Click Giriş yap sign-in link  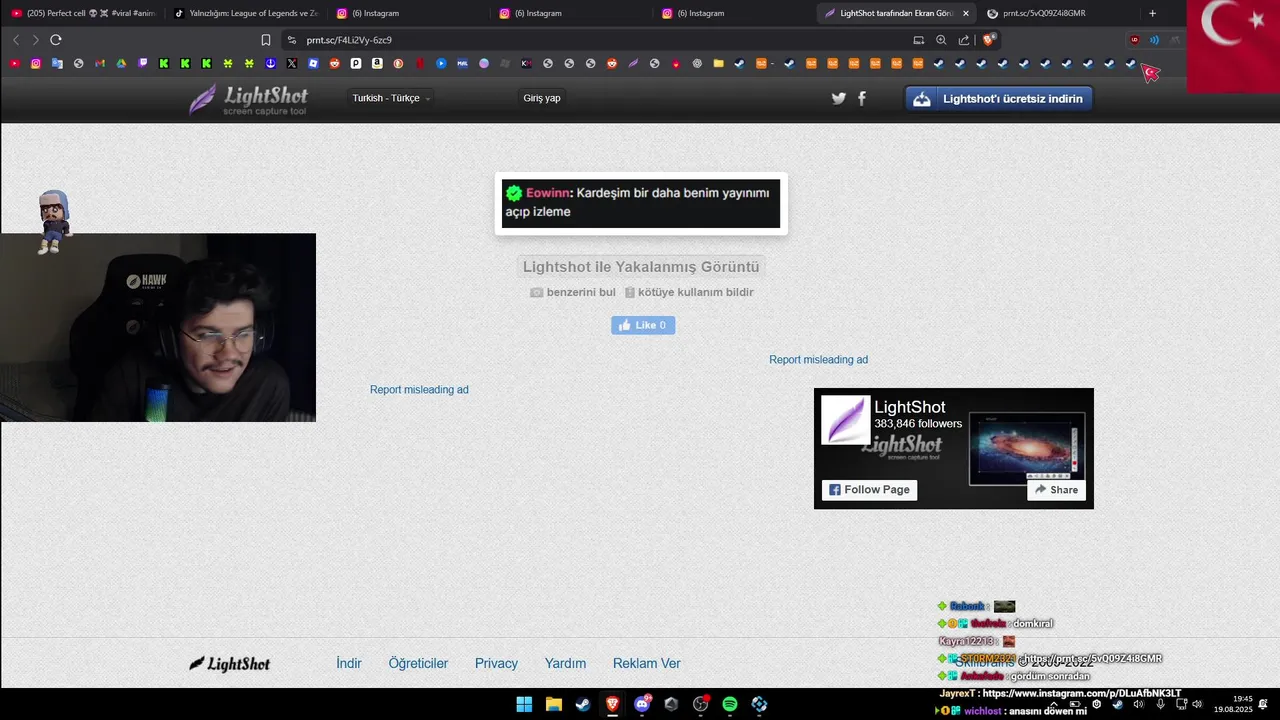coord(542,98)
